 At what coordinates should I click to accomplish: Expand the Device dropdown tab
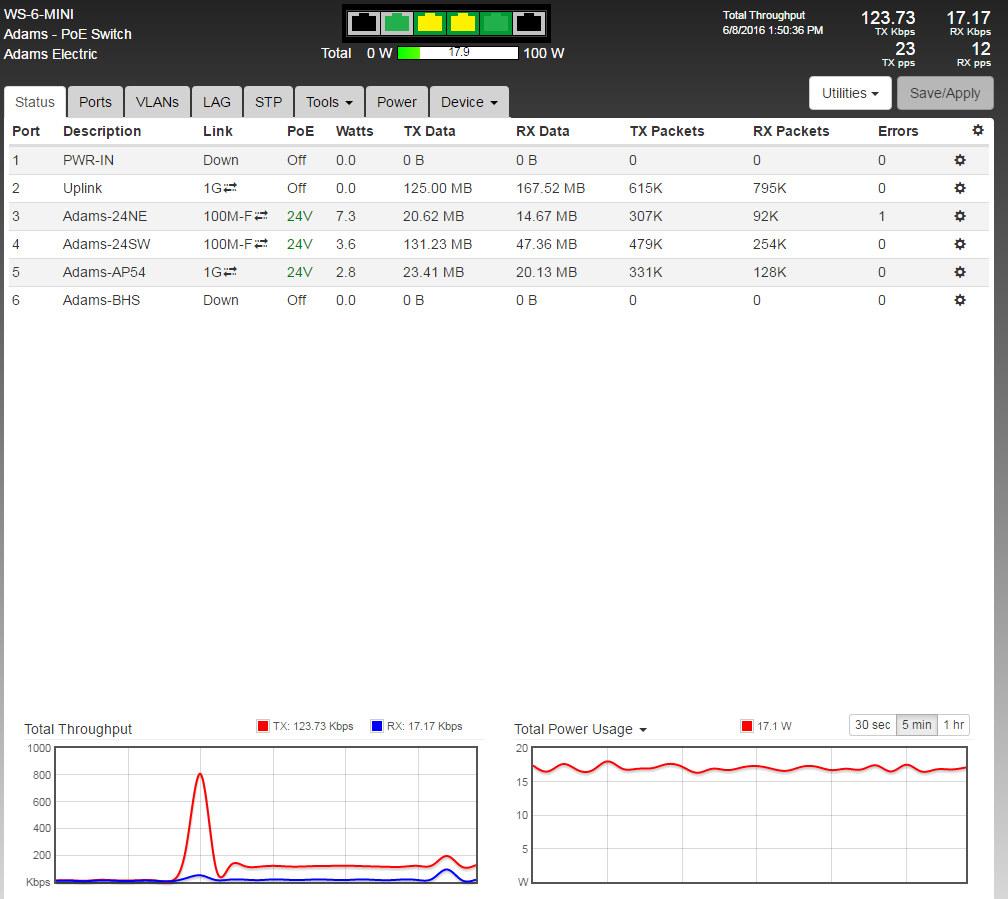(469, 102)
